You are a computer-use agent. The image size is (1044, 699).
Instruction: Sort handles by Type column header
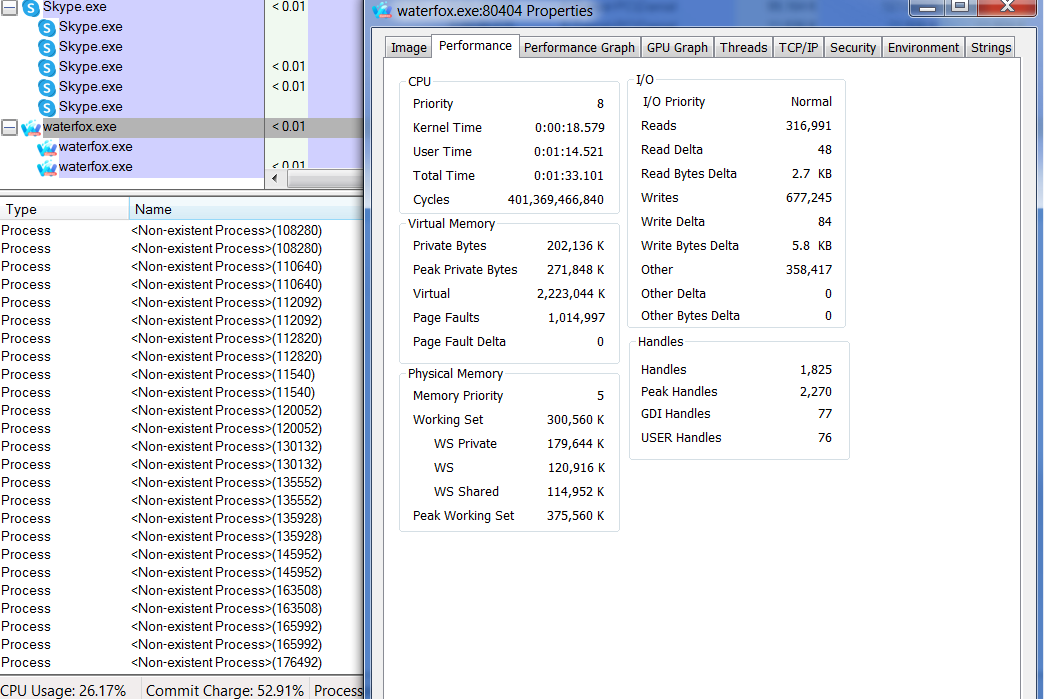64,209
